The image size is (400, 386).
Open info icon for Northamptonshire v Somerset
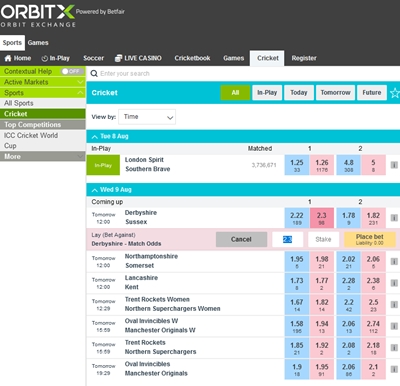394,261
